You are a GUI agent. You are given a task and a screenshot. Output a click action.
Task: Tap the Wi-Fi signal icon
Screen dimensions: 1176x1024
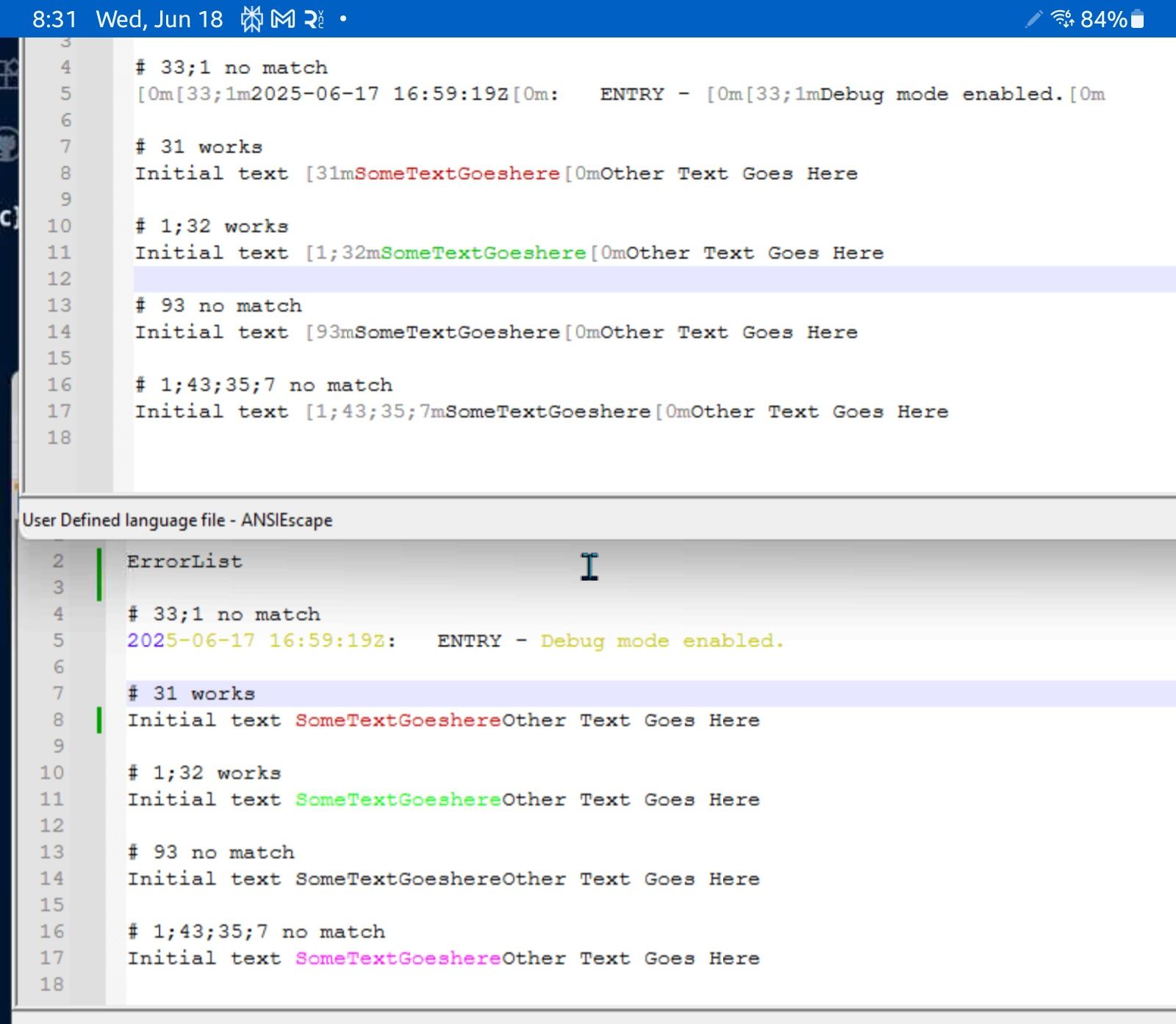pyautogui.click(x=1063, y=18)
